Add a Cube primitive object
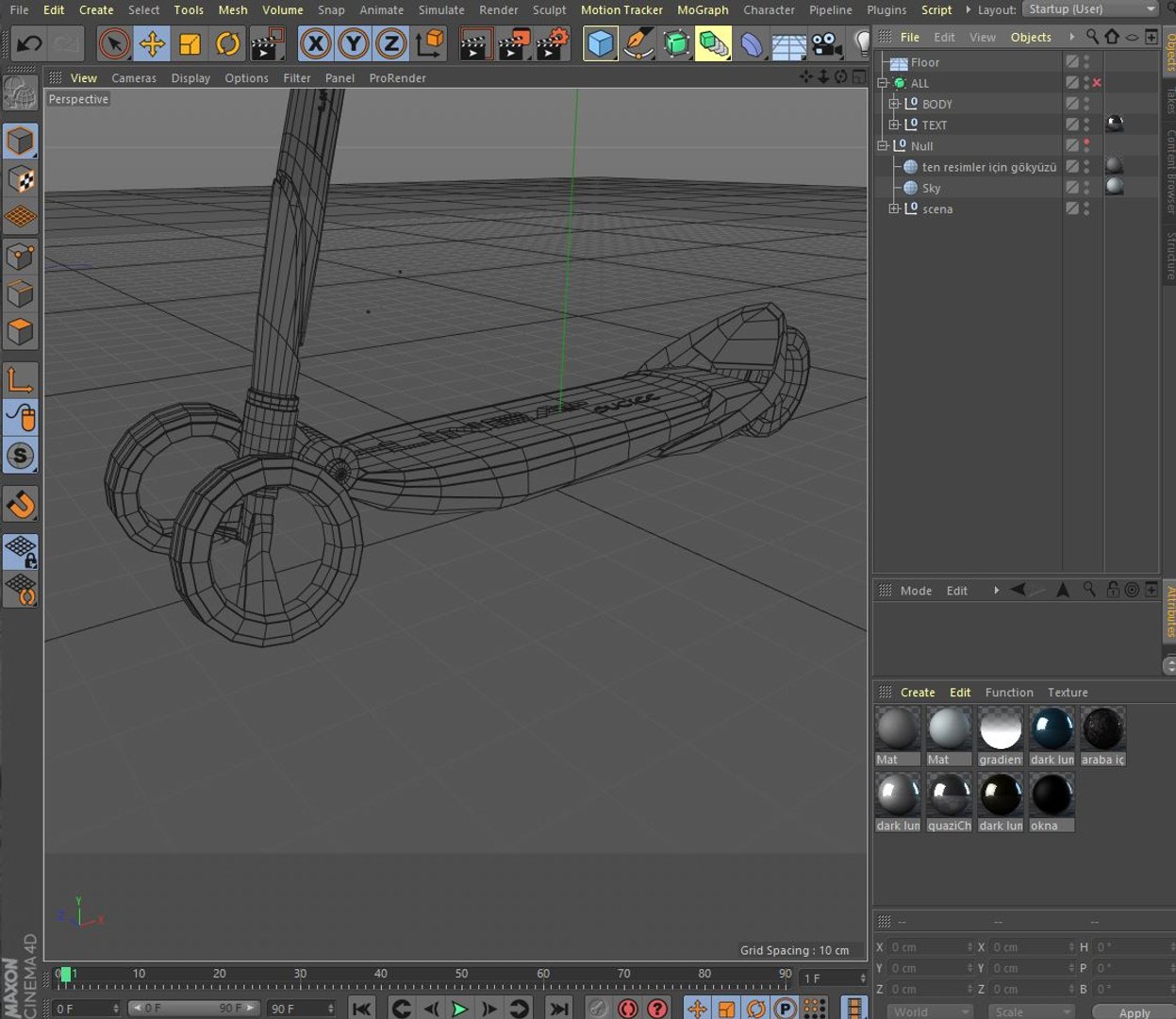Viewport: 1176px width, 1019px height. point(600,43)
